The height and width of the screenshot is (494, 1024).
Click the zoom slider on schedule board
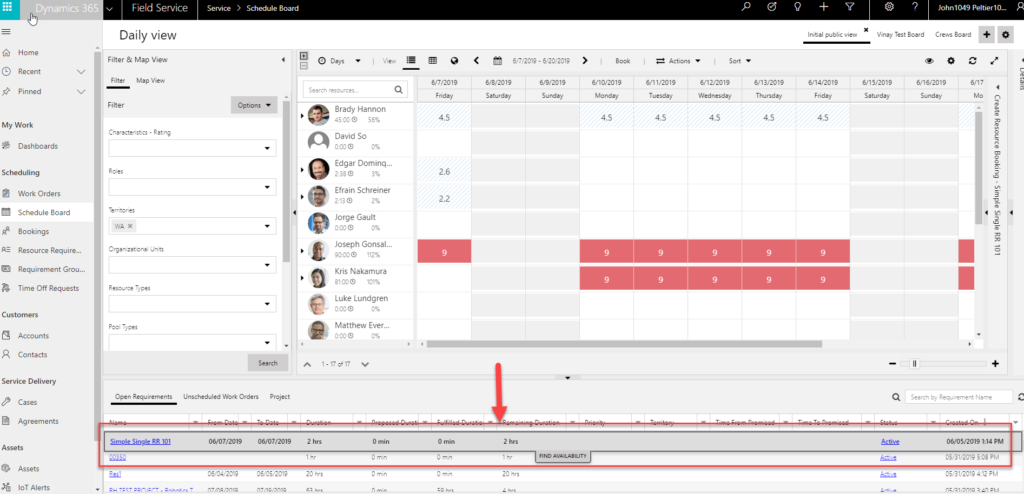click(x=913, y=364)
